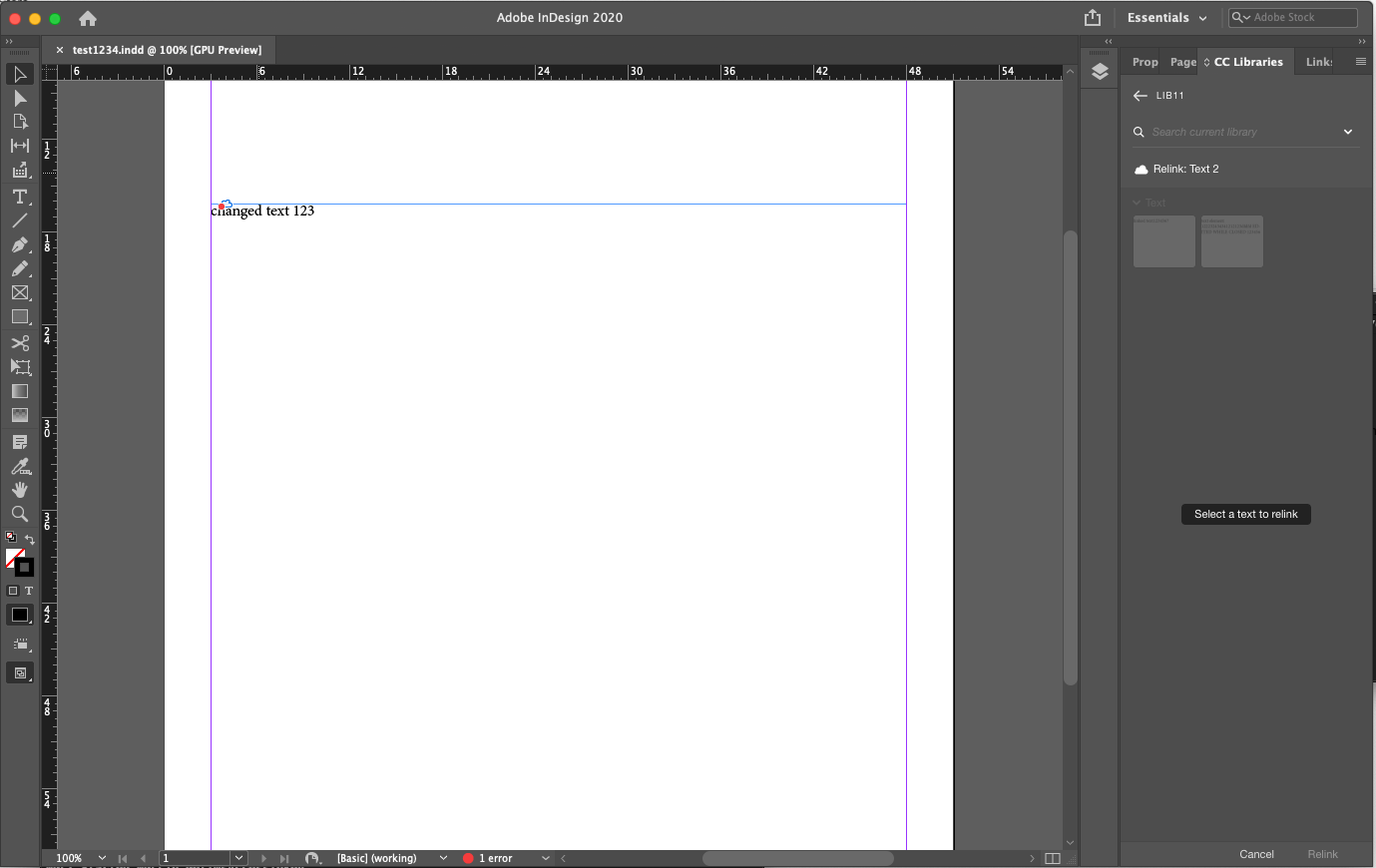Switch to the Links tab
Screen dimensions: 1376x868
coord(1319,61)
